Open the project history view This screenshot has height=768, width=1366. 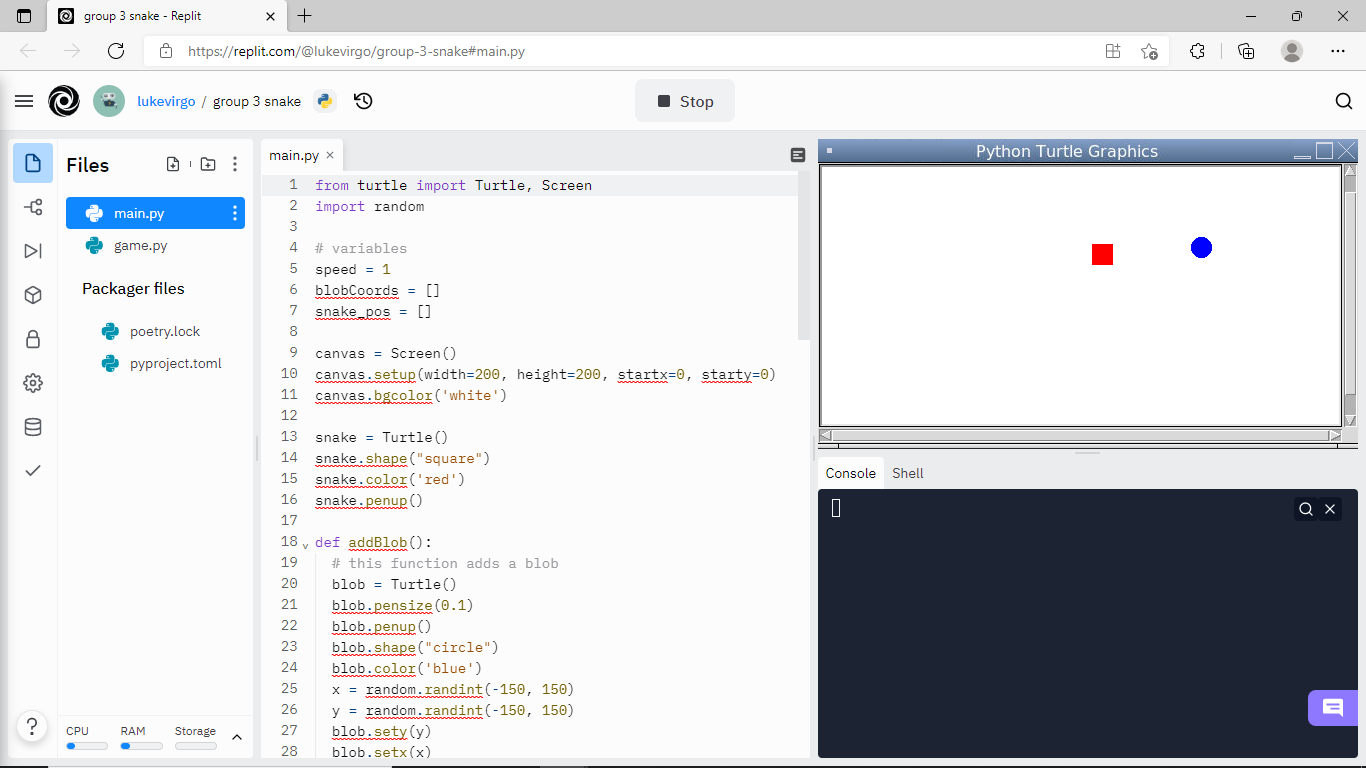363,101
